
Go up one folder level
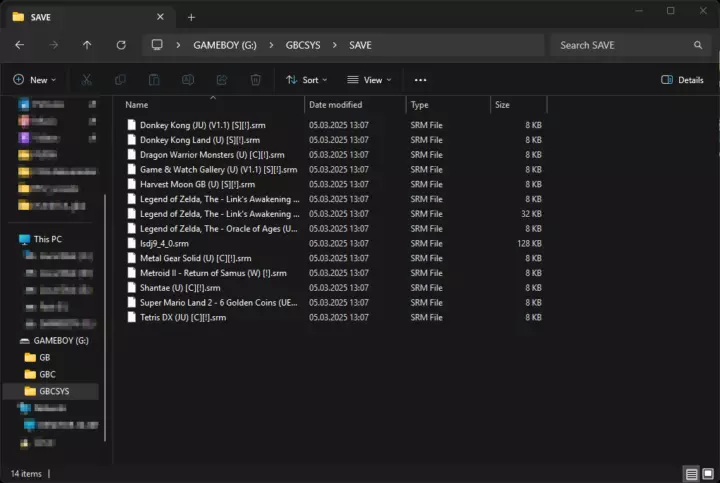[87, 45]
